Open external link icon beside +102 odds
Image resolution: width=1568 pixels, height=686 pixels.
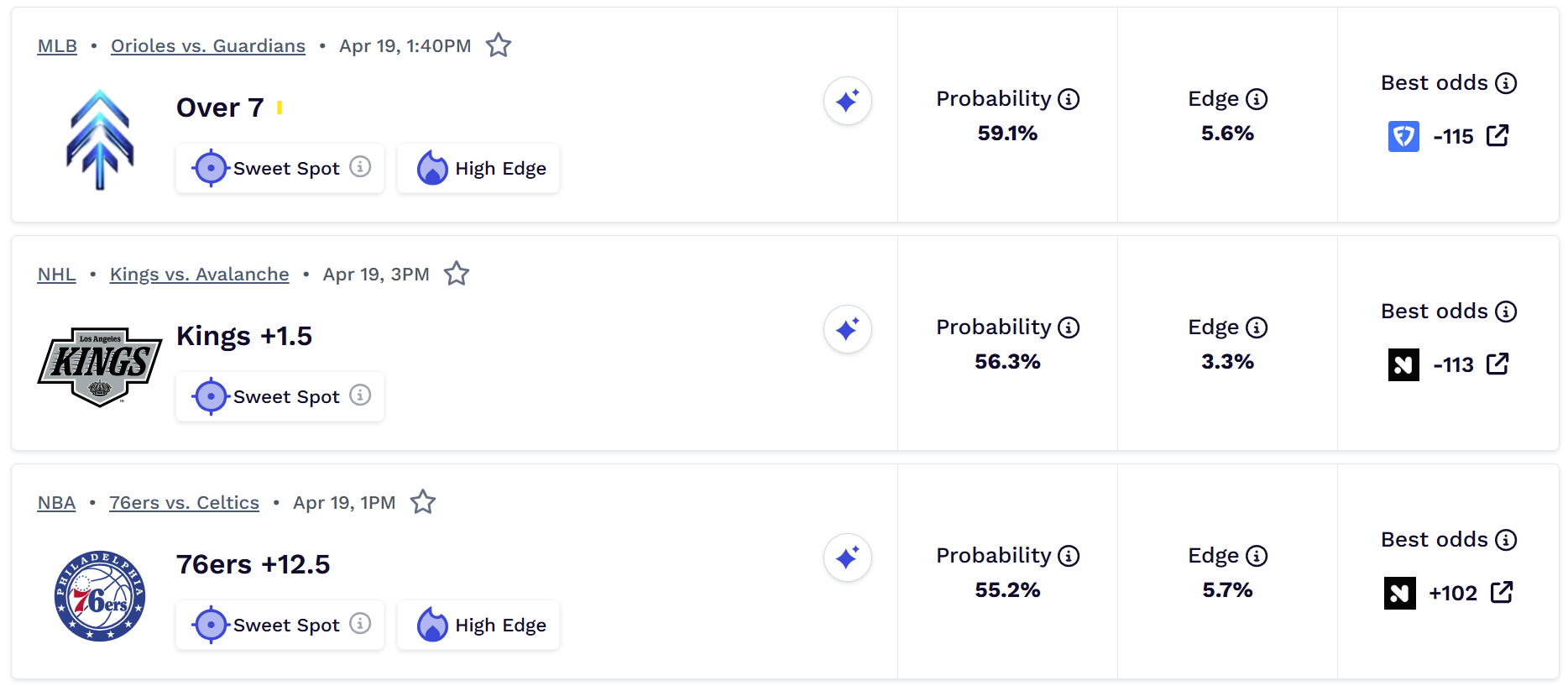(1502, 592)
